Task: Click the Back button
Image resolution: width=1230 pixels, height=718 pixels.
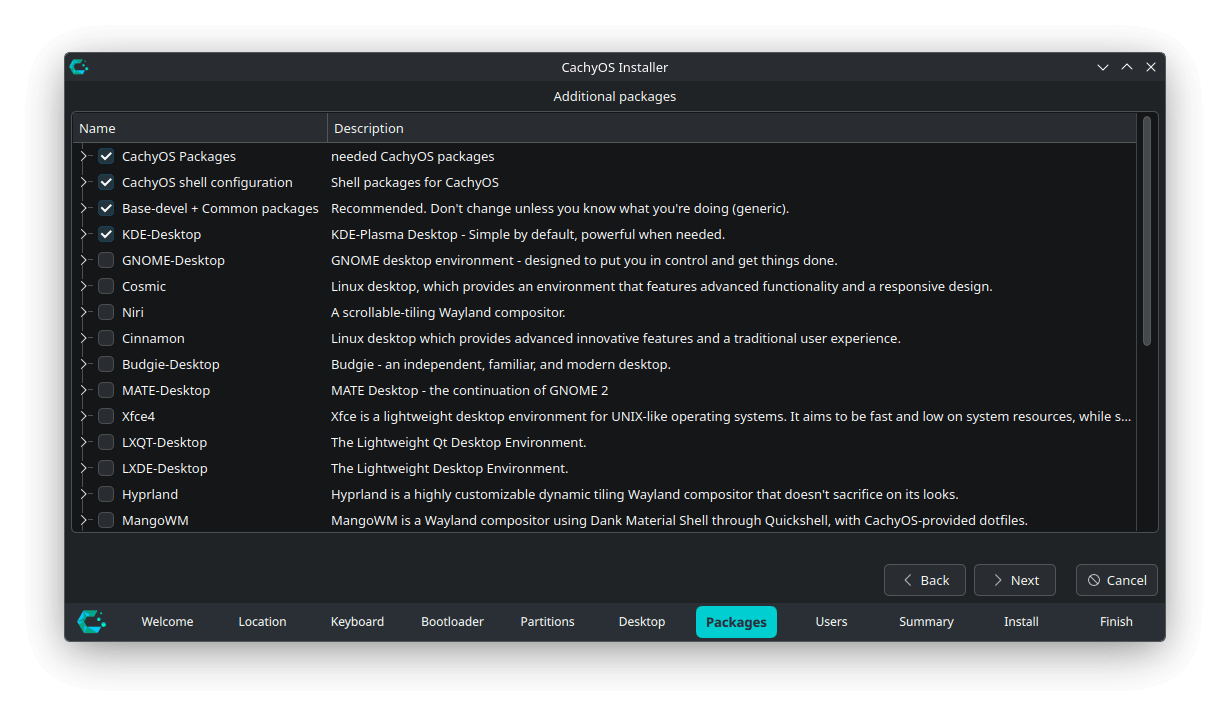Action: point(925,580)
